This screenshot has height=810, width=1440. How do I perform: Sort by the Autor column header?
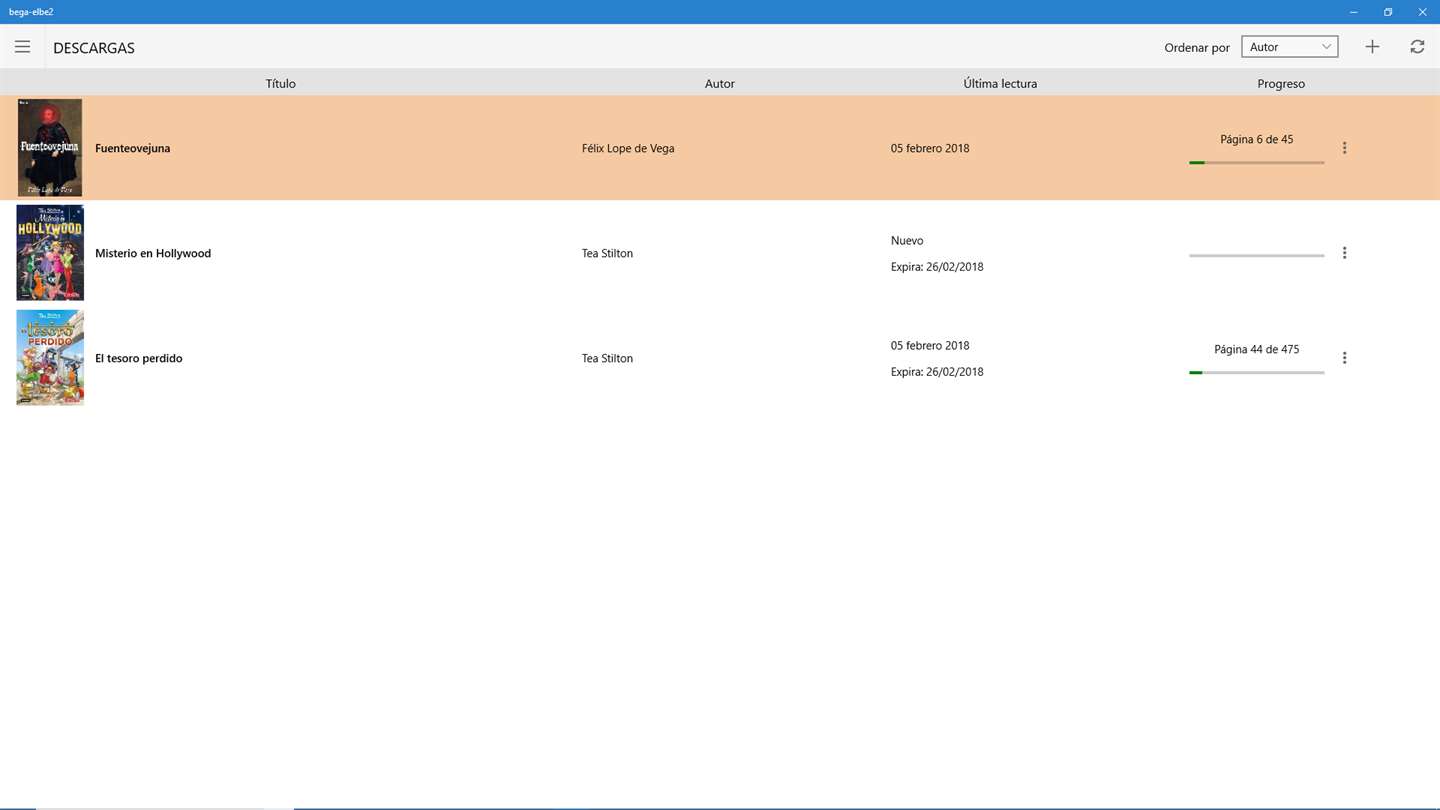[720, 84]
